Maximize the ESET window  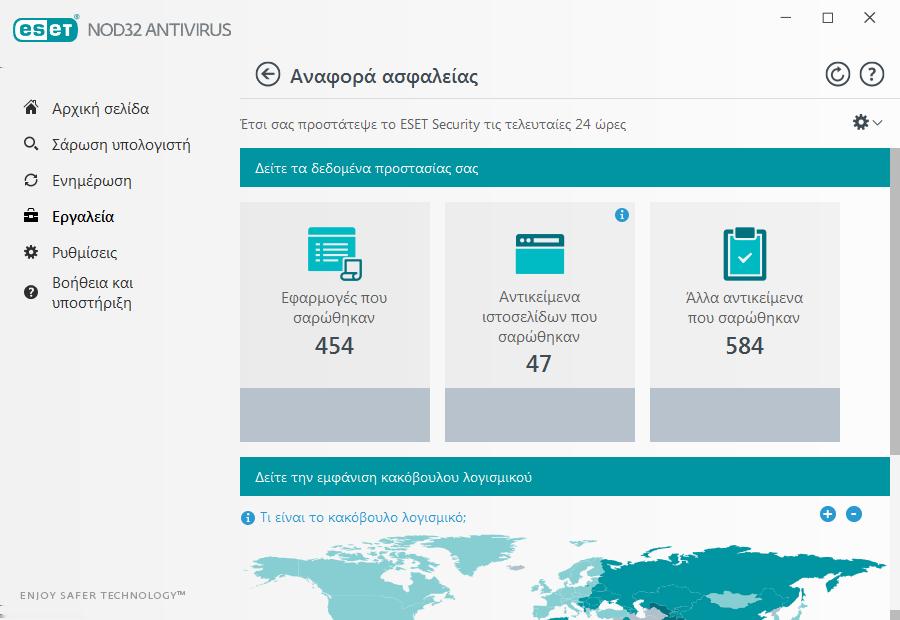click(828, 18)
